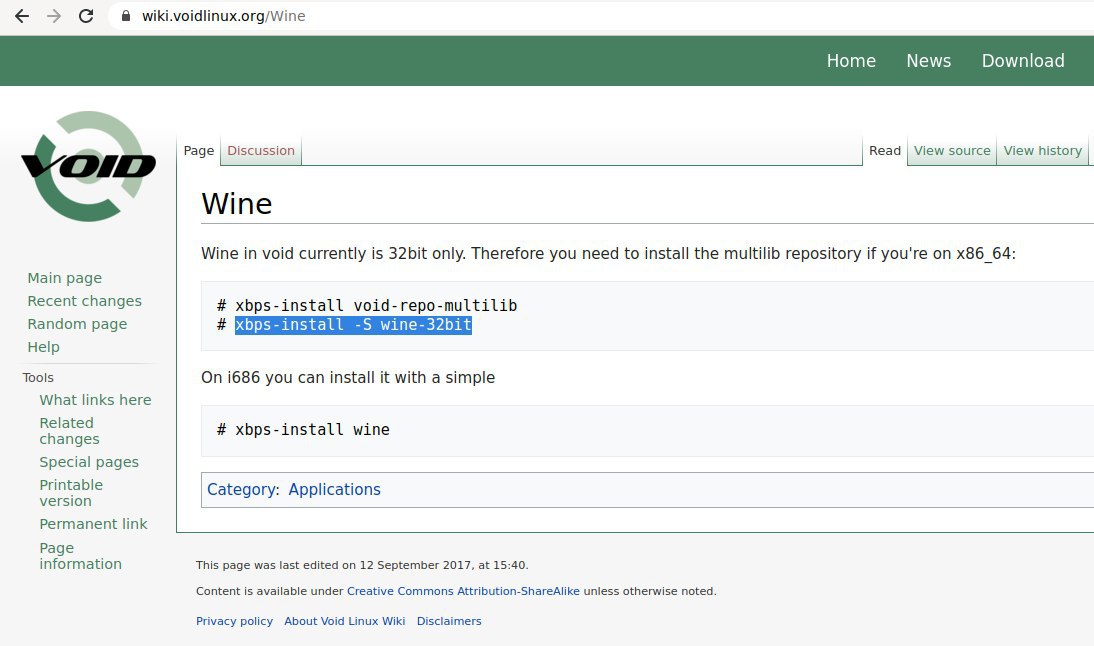
Task: Open About Void Linux Wiki link
Action: [345, 621]
